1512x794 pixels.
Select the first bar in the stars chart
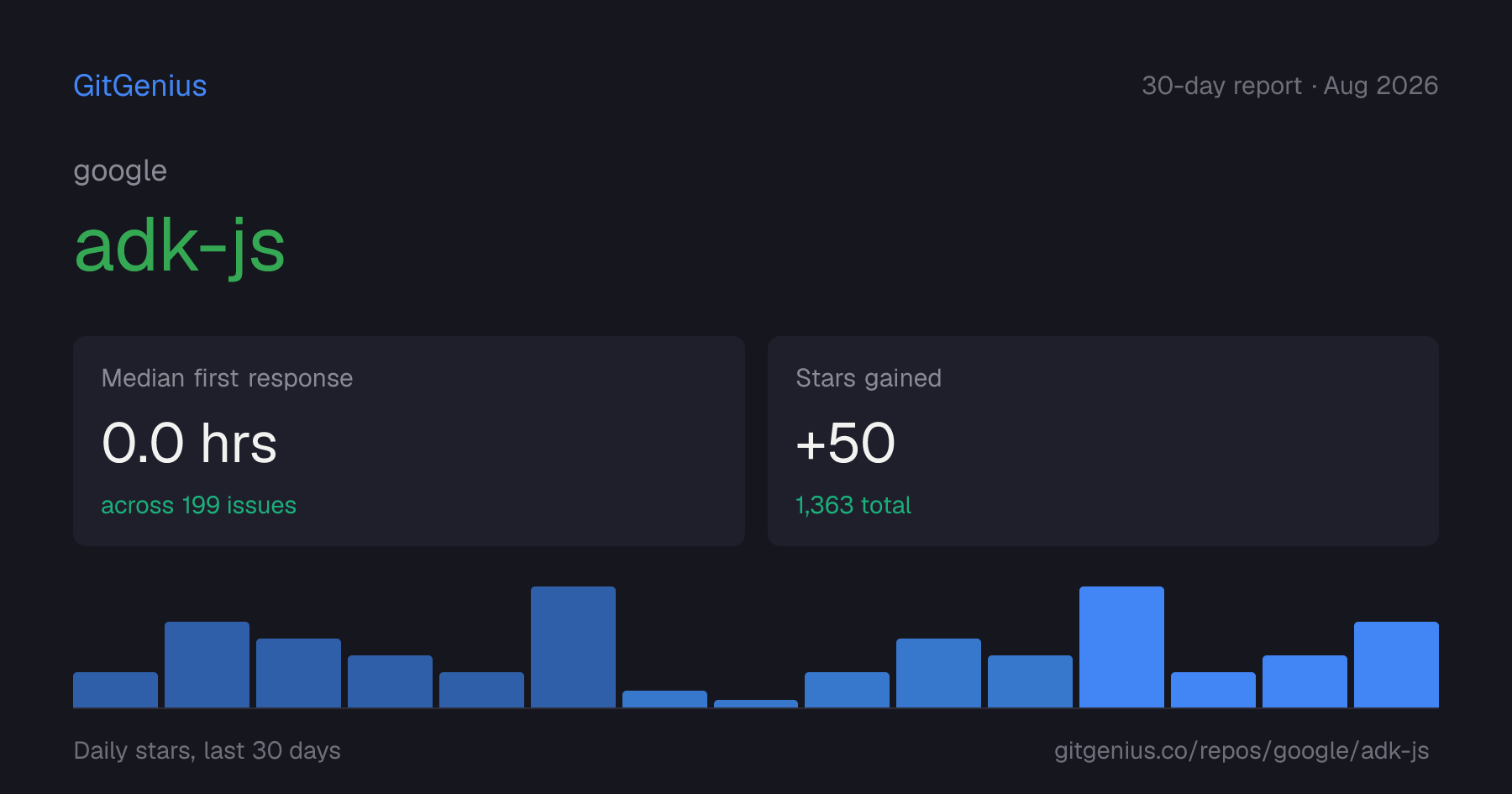[x=115, y=690]
